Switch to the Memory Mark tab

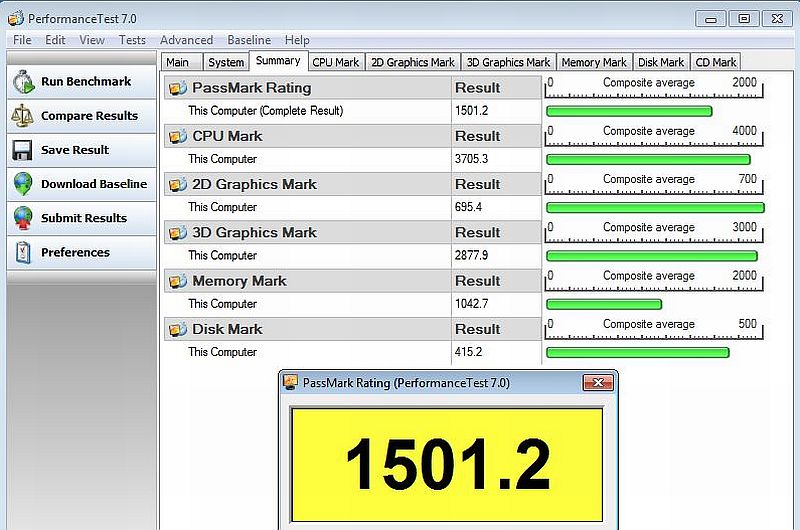pos(594,62)
